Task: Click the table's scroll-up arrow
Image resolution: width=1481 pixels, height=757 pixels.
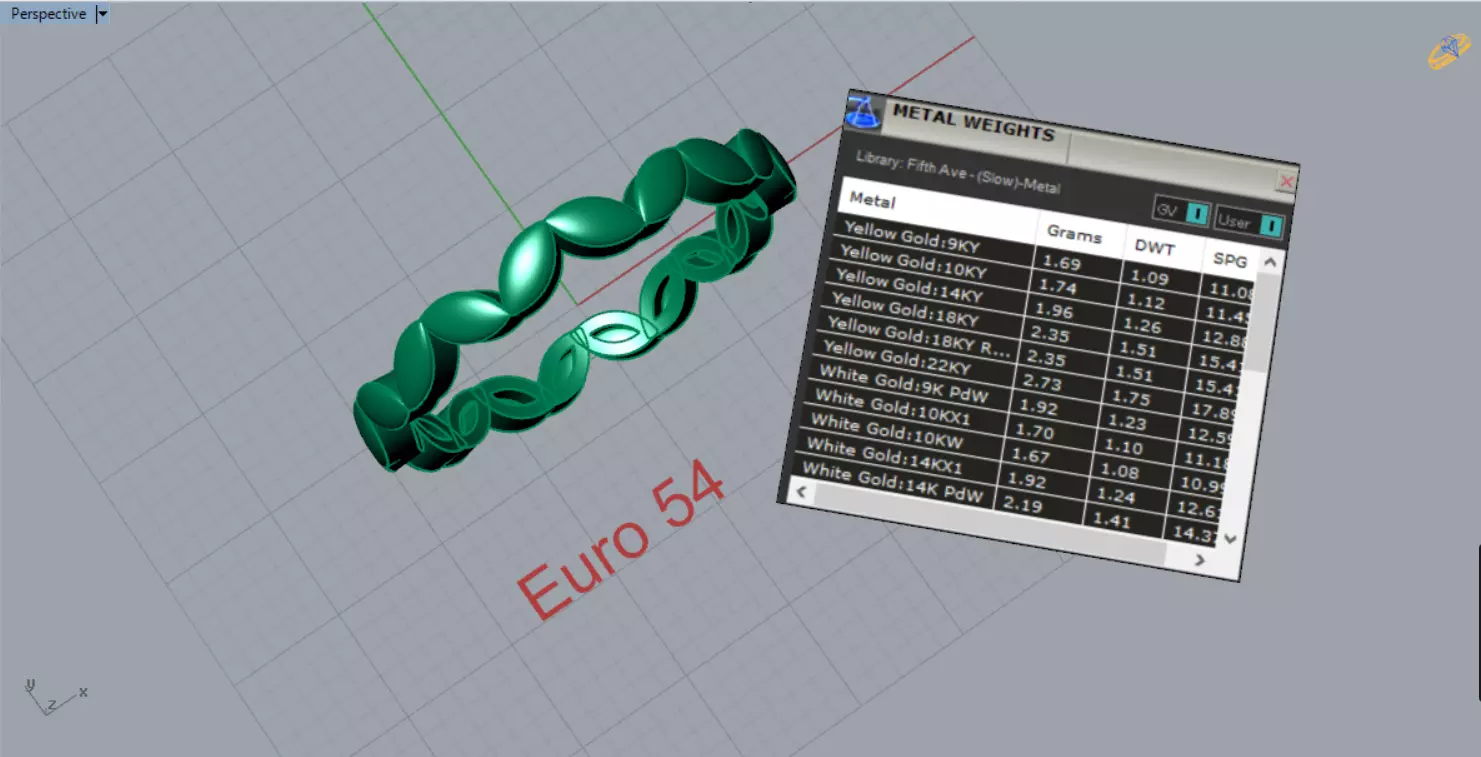Action: click(x=1268, y=263)
